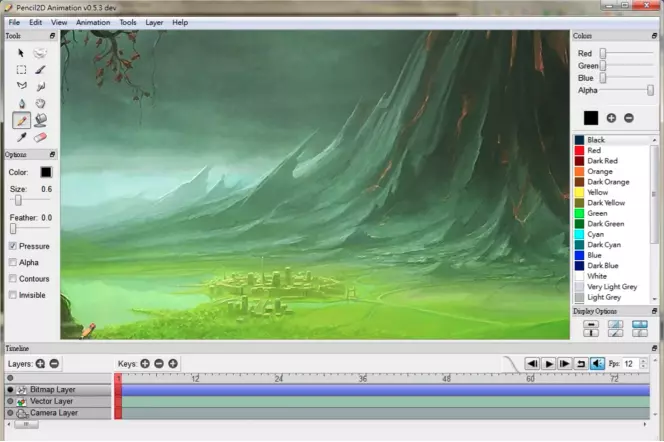Click the Red slider handle
Viewport: 664px width, 442px height.
coord(603,53)
